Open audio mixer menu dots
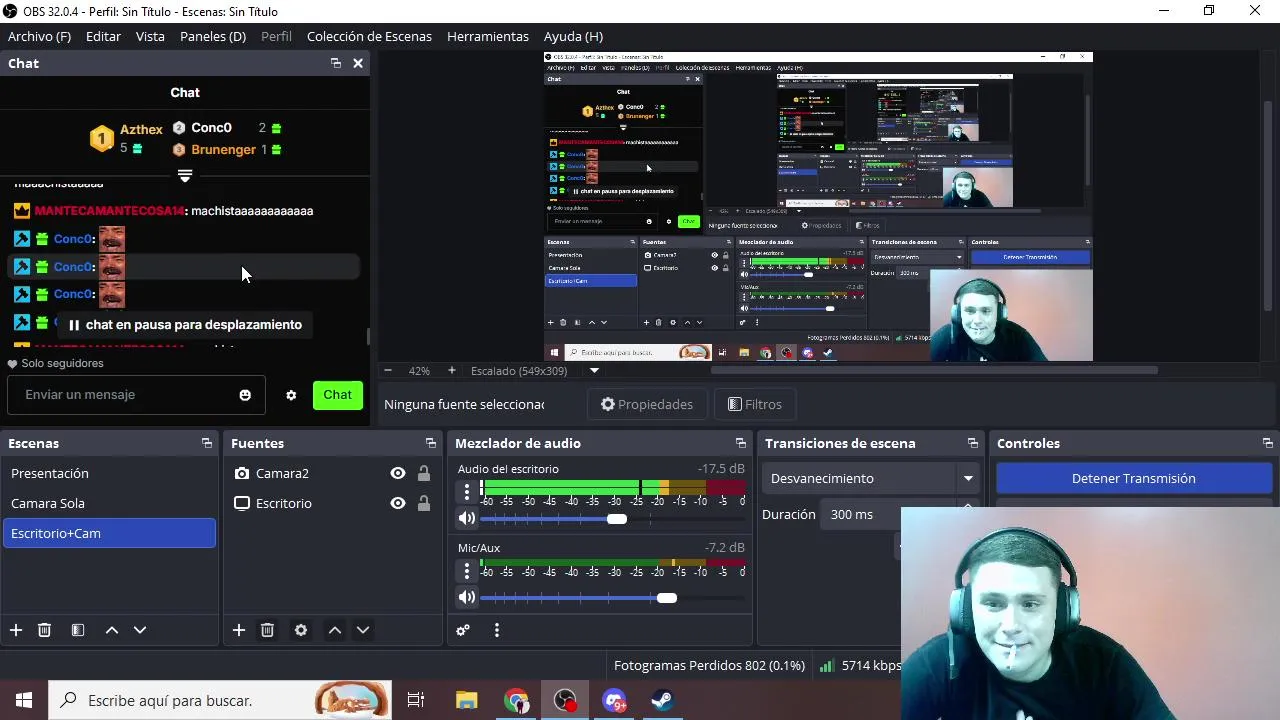1280x720 pixels. [x=497, y=630]
